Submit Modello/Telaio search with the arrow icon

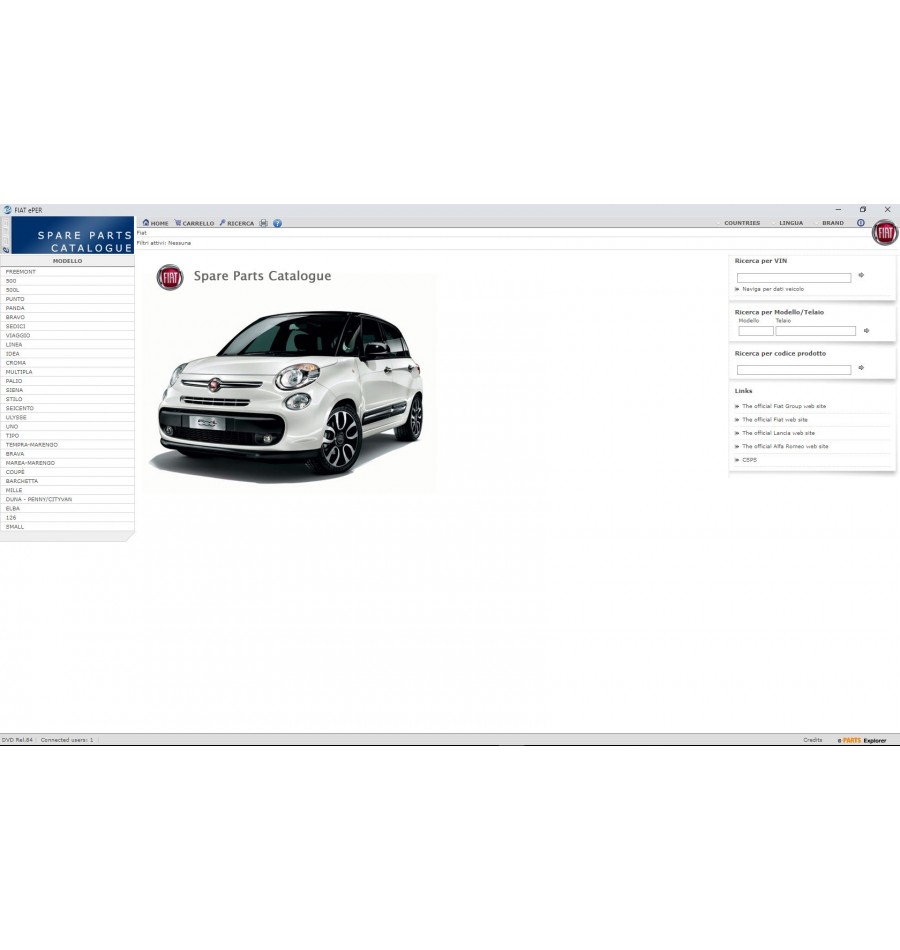(867, 331)
